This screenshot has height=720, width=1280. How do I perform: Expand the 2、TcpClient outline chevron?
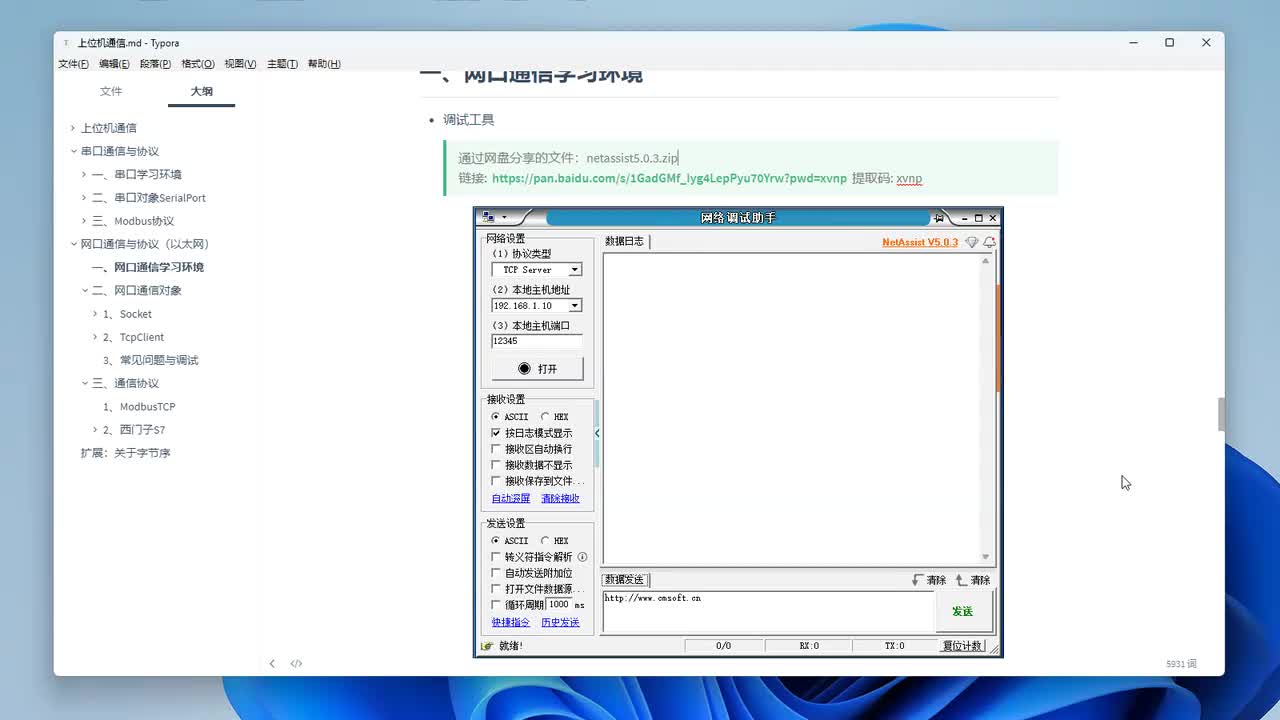click(x=95, y=337)
